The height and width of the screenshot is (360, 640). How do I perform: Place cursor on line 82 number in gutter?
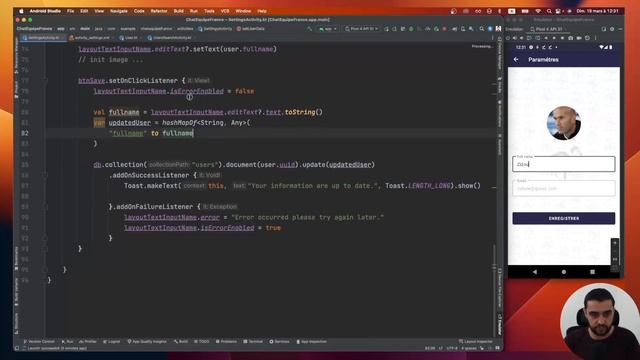(x=25, y=133)
